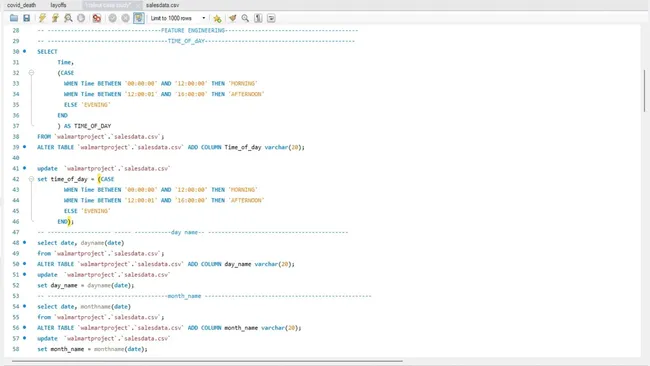
Task: Click the END keyword on line 36
Action: click(63, 115)
